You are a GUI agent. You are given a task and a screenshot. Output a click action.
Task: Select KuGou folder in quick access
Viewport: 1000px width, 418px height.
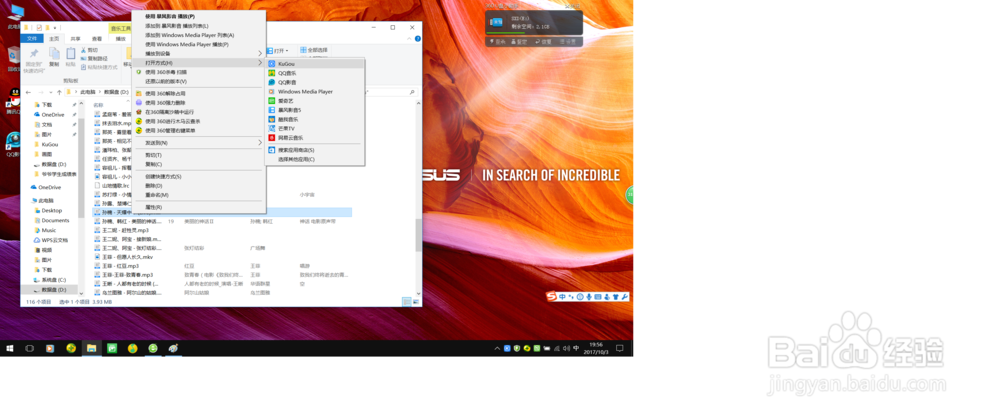[x=49, y=144]
